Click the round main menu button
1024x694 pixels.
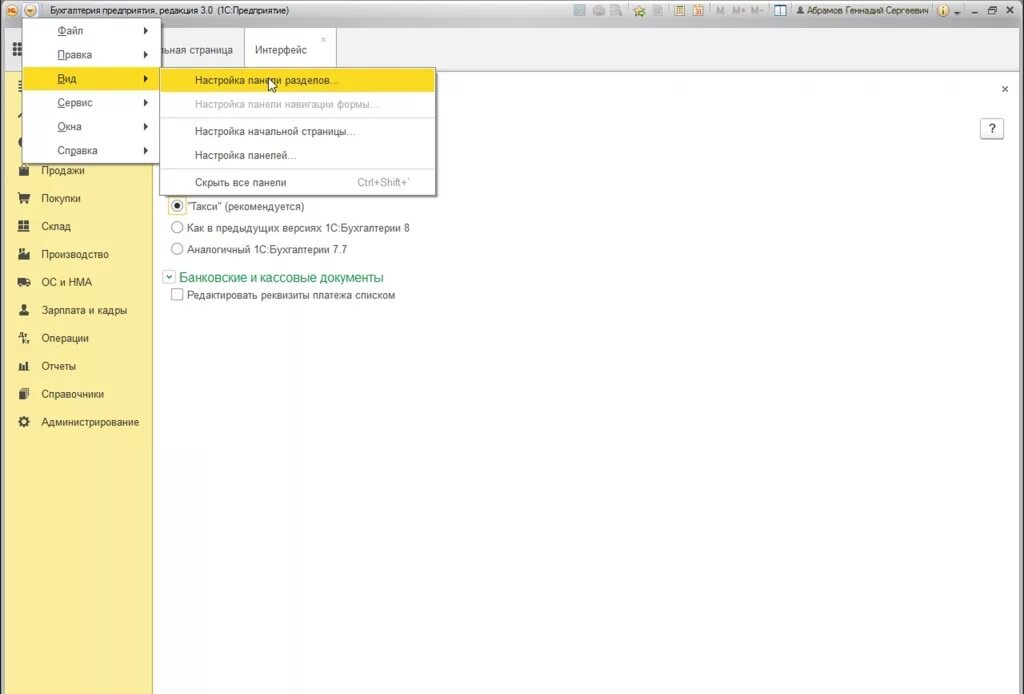(31, 10)
